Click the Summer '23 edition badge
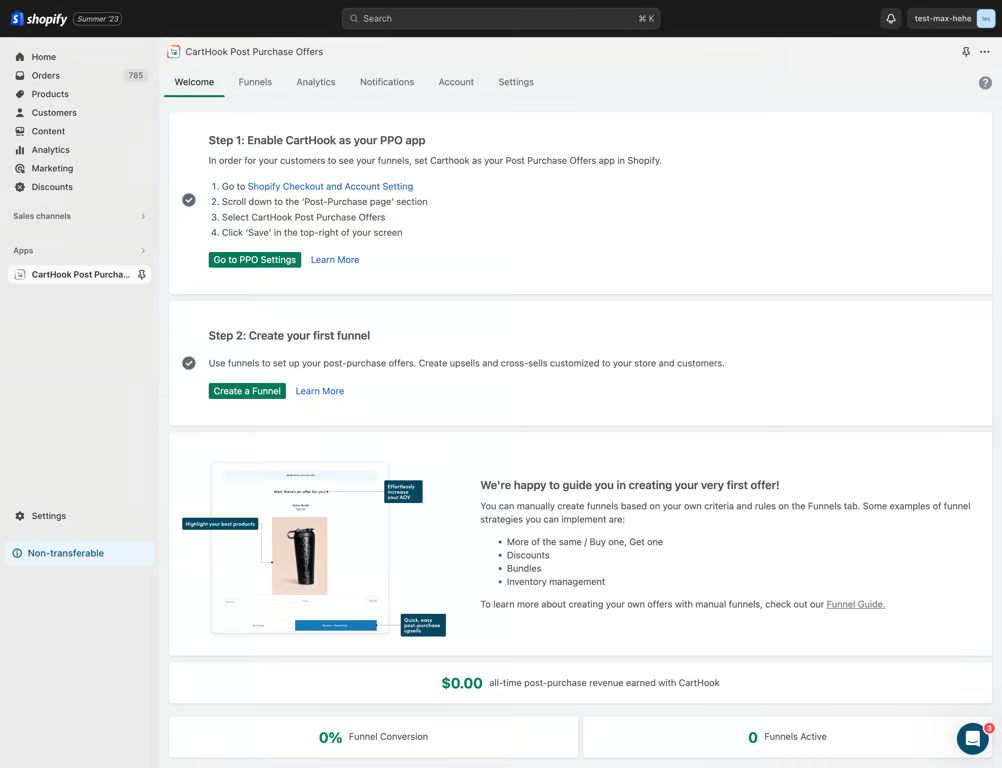Viewport: 1002px width, 768px height. 98,19
